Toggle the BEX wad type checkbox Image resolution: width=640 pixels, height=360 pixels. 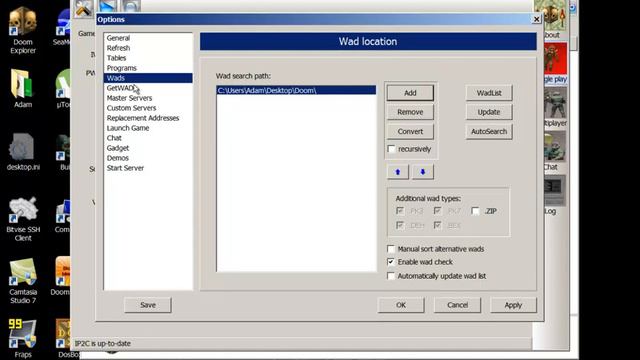[438, 225]
